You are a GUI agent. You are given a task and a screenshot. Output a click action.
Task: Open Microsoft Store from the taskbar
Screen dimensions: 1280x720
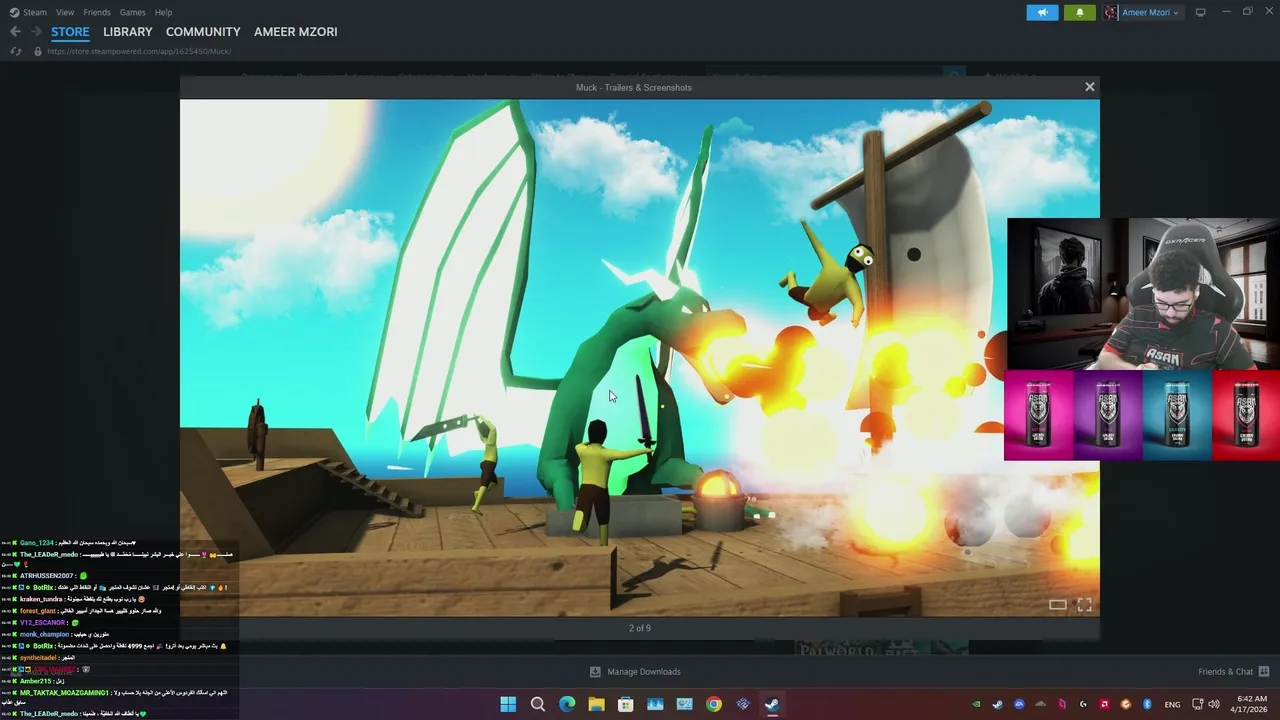click(x=626, y=704)
